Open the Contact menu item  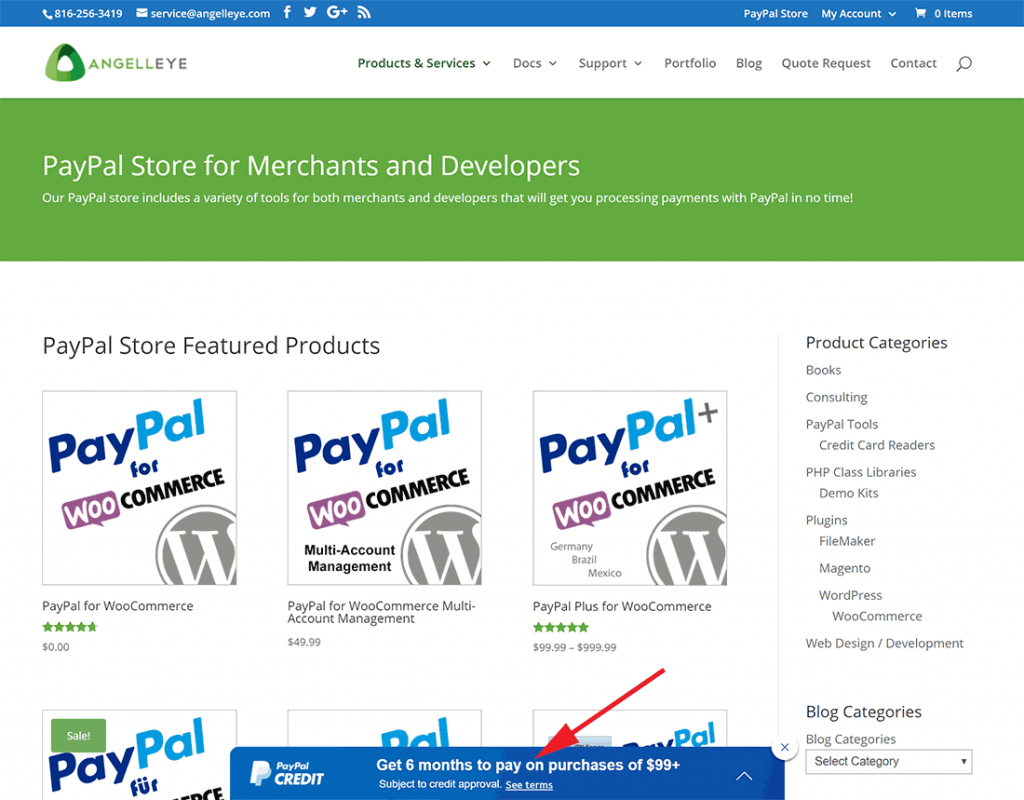click(x=913, y=62)
